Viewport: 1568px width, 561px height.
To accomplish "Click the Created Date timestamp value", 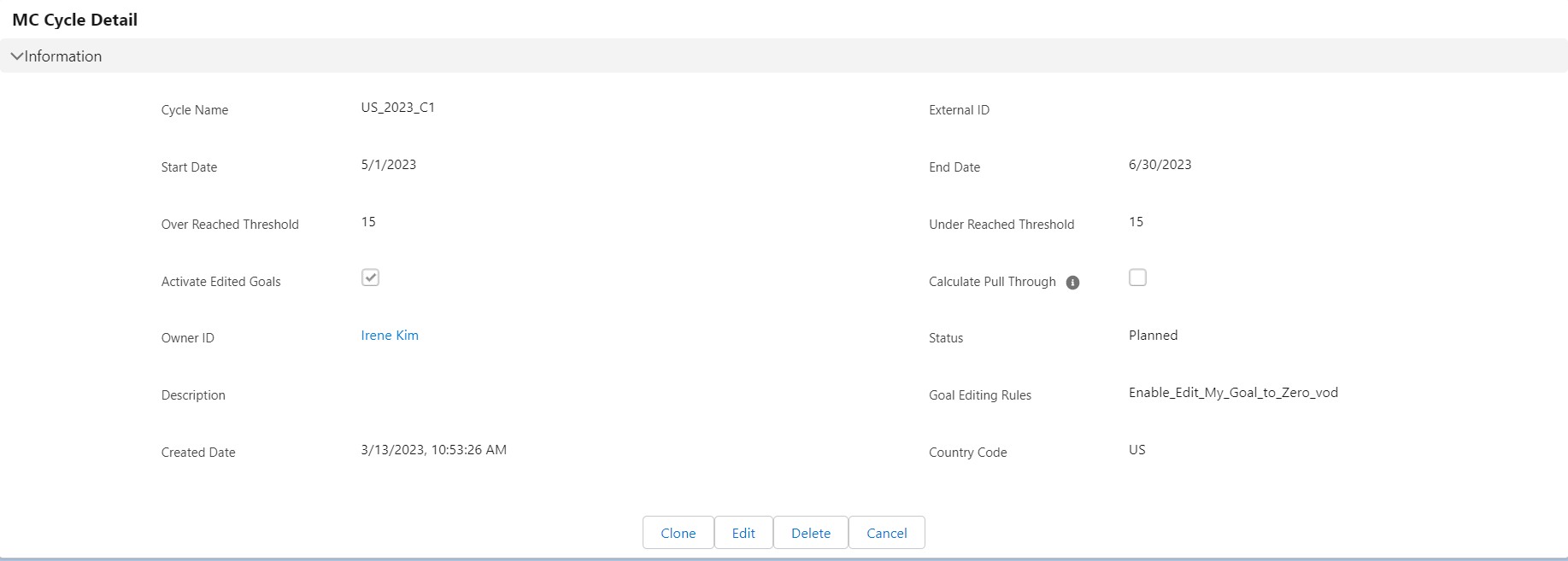I will pos(433,450).
